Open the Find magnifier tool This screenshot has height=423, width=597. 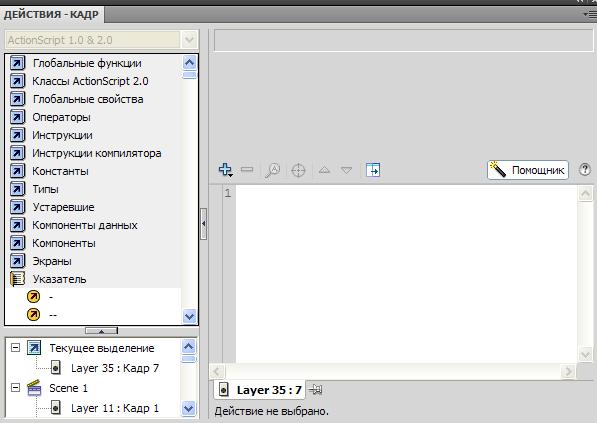click(273, 170)
